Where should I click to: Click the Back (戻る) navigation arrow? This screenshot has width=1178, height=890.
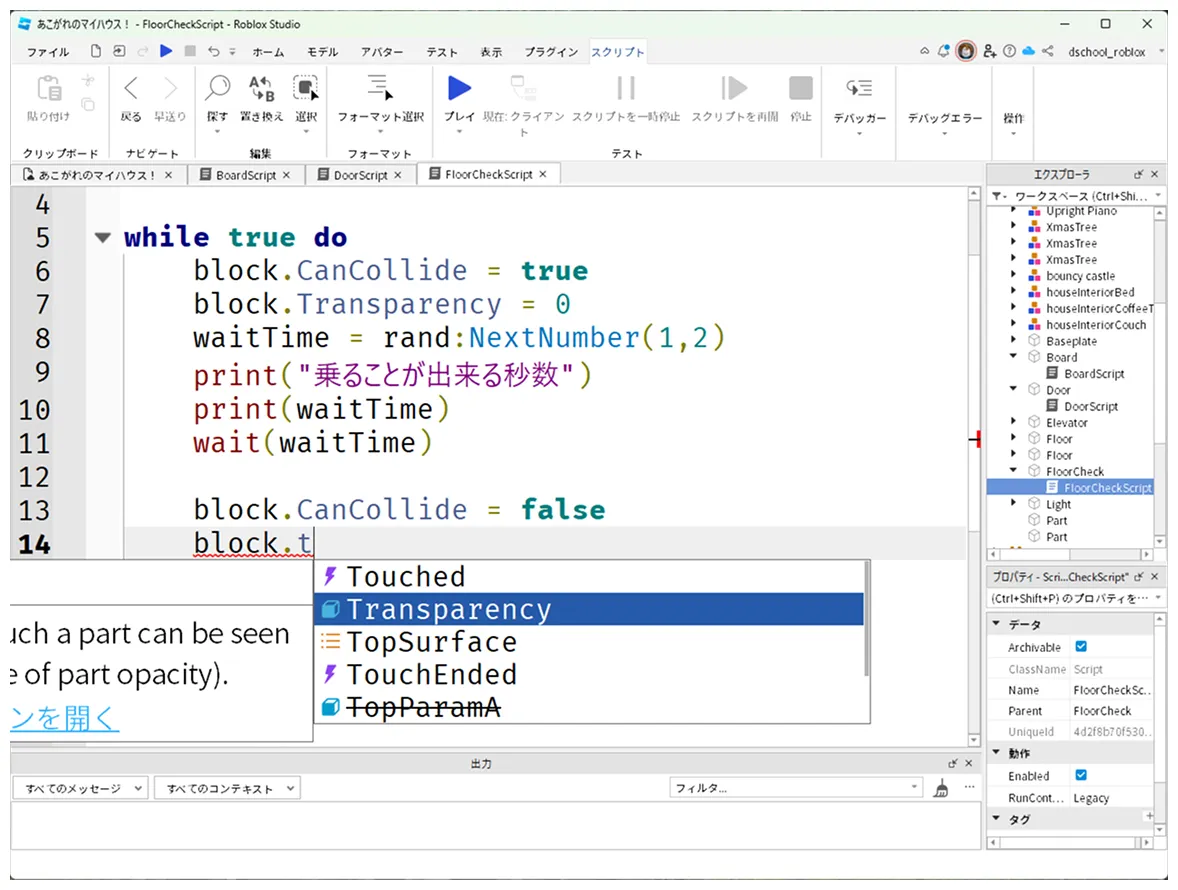coord(131,90)
